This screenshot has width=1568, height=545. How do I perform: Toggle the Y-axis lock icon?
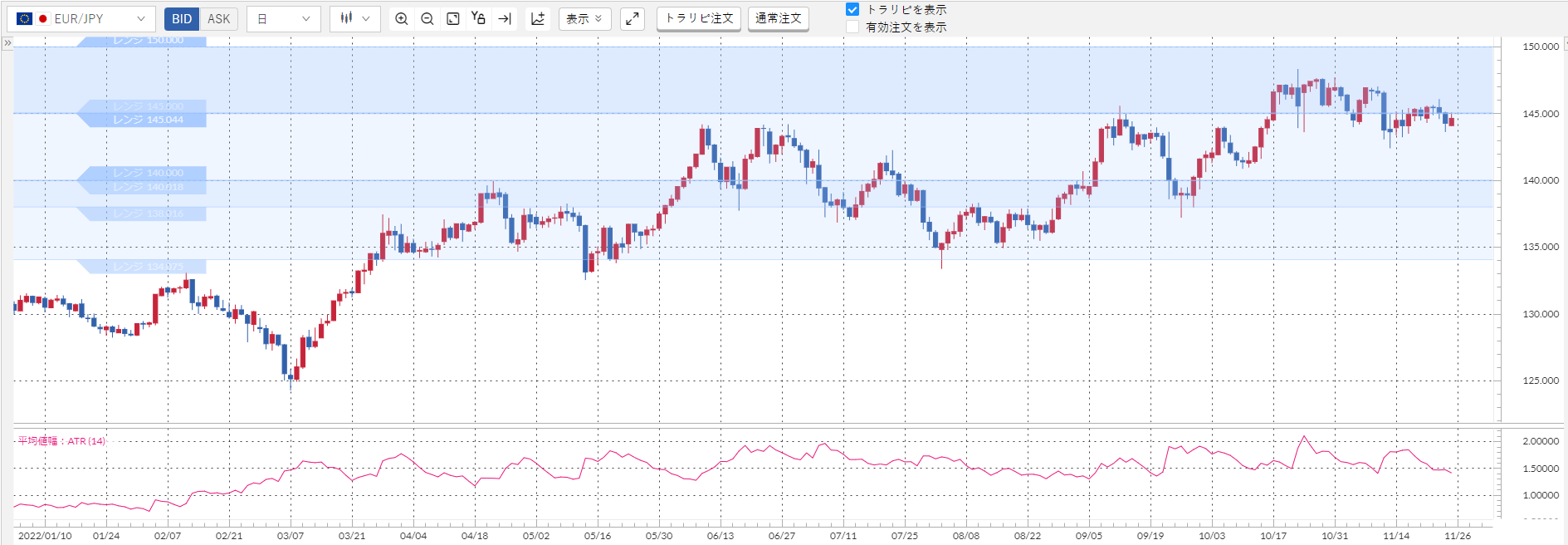tap(478, 18)
